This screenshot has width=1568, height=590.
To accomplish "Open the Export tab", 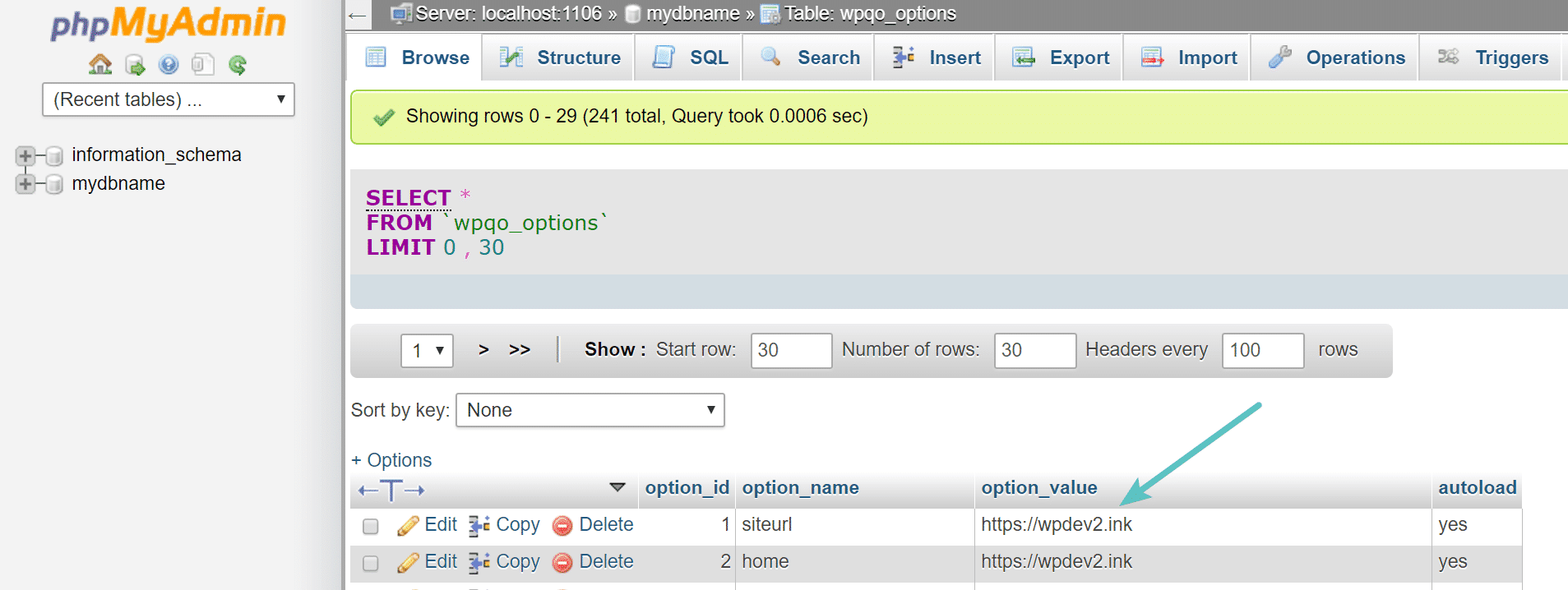I will pos(1079,58).
